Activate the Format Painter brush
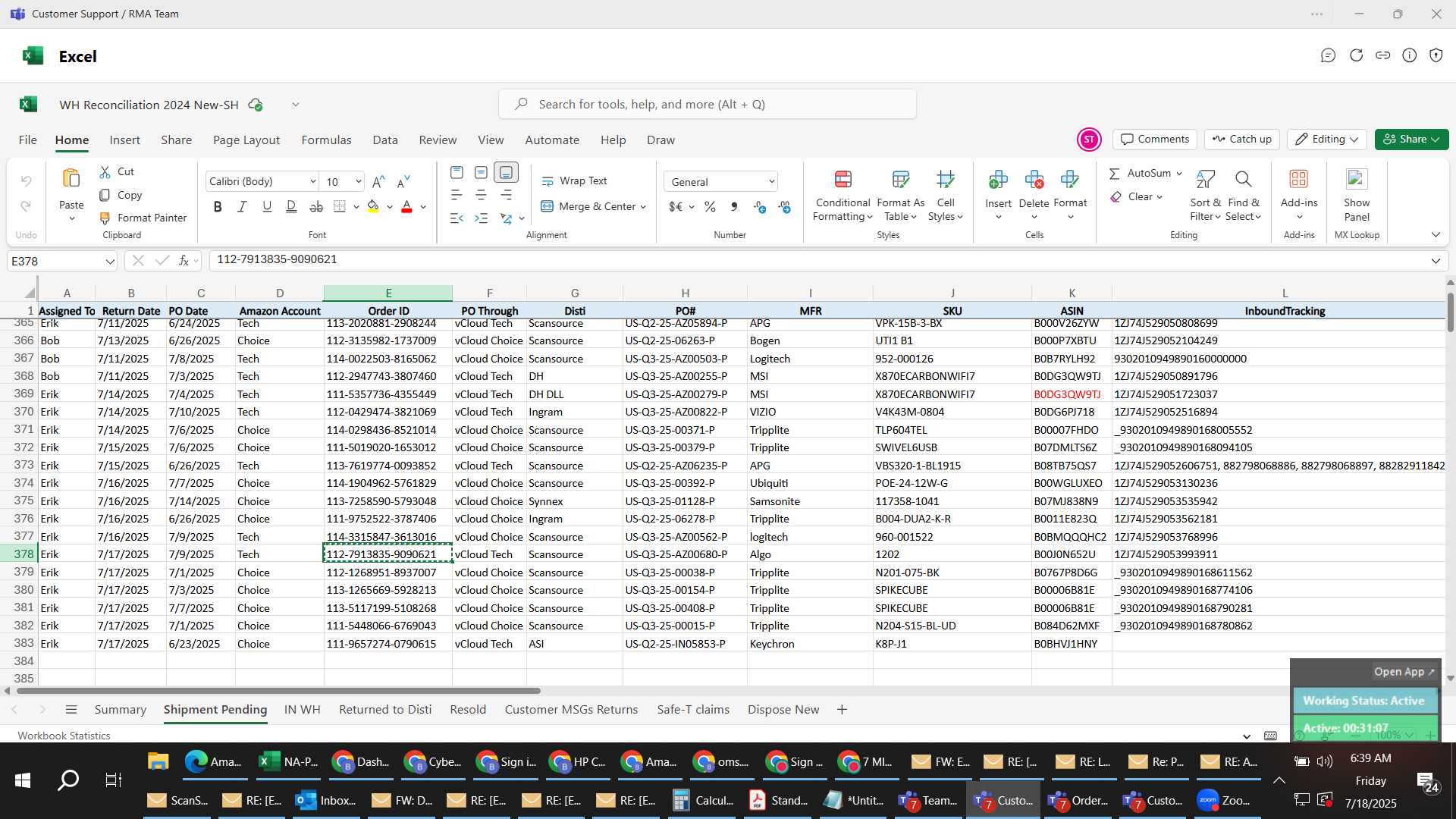This screenshot has width=1456, height=819. pyautogui.click(x=105, y=218)
